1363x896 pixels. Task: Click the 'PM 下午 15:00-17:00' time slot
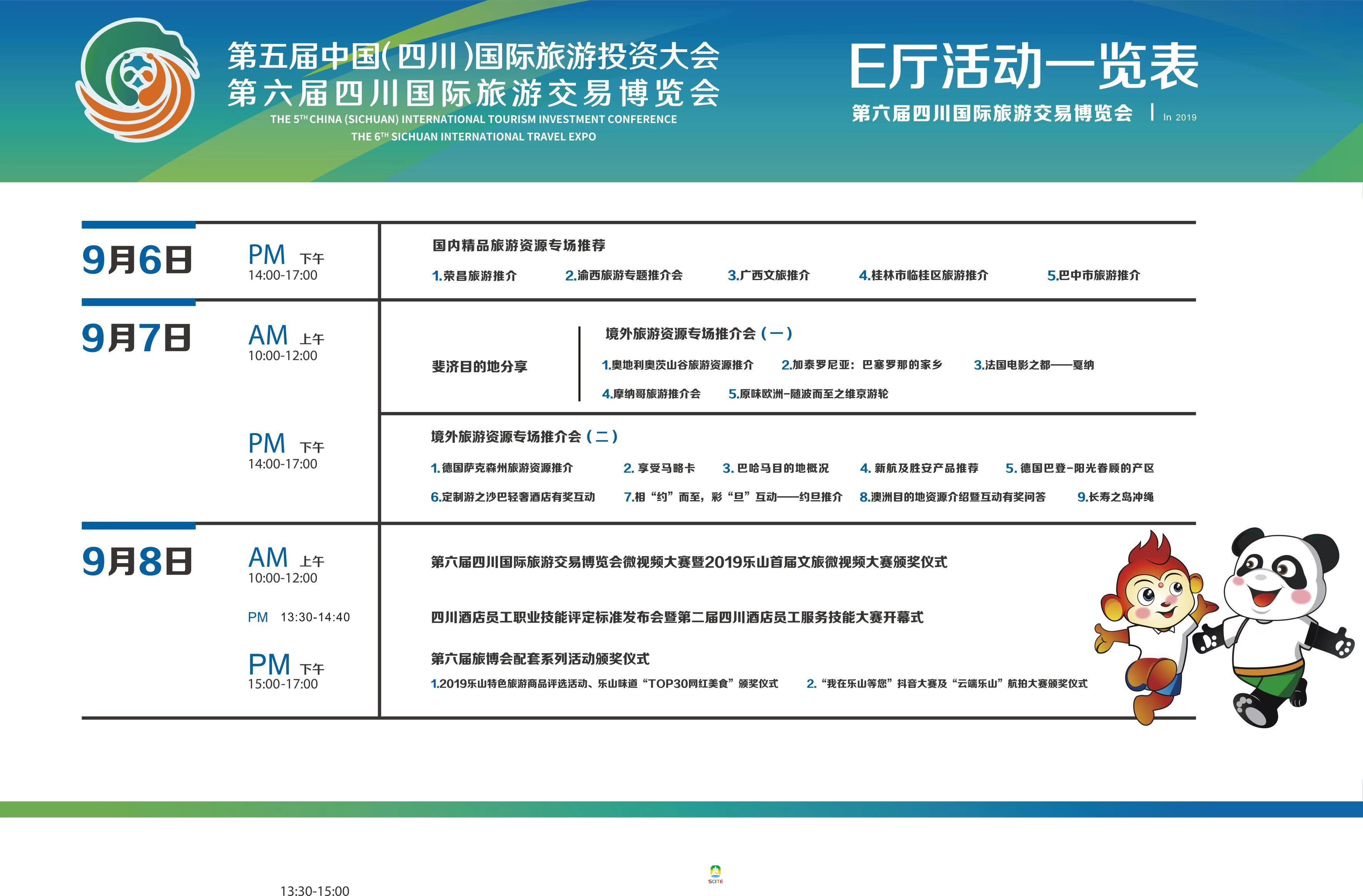tap(286, 671)
